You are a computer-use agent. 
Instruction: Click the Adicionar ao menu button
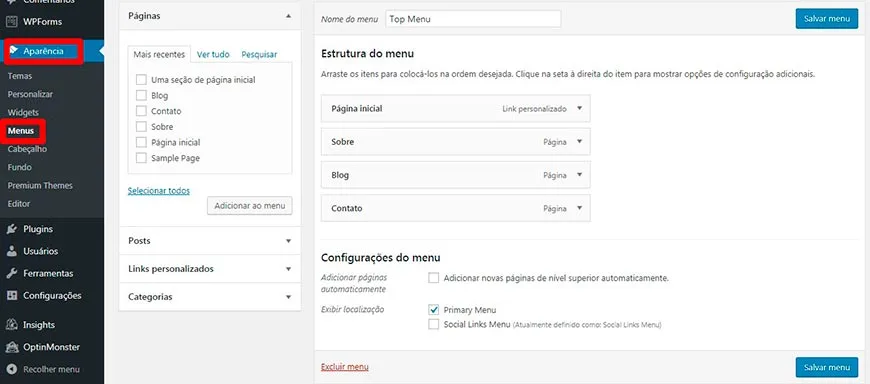[250, 206]
